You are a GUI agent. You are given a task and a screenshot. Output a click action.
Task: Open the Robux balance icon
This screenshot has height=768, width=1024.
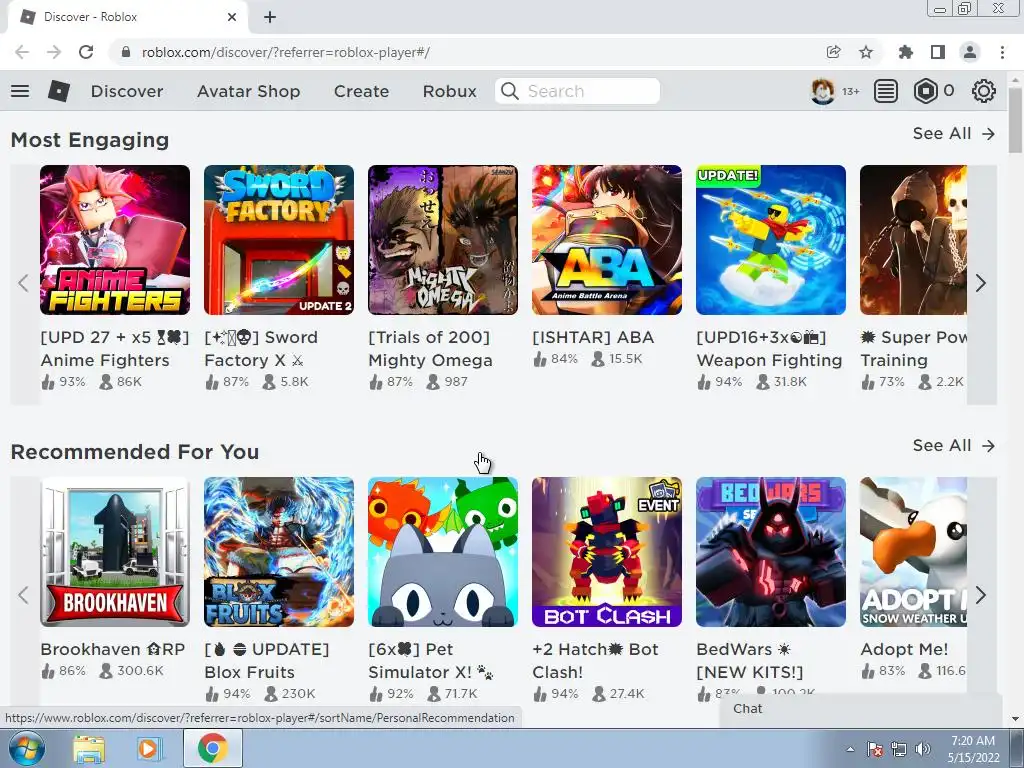925,91
